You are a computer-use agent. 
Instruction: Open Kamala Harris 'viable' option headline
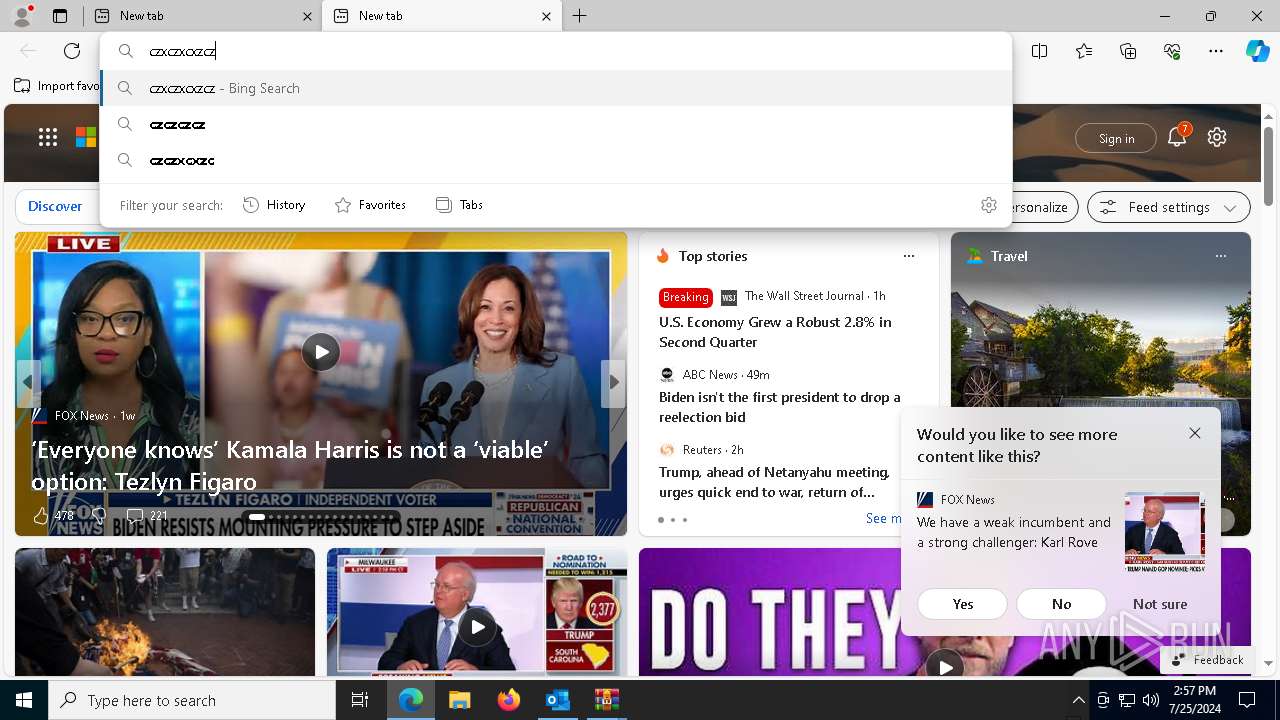point(290,465)
